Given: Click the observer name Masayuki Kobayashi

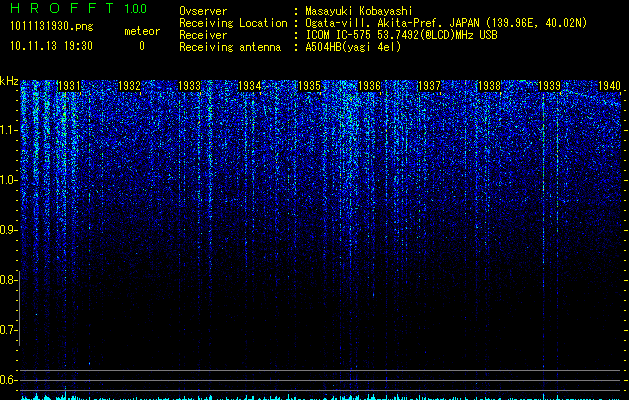Looking at the screenshot, I should coord(359,11).
